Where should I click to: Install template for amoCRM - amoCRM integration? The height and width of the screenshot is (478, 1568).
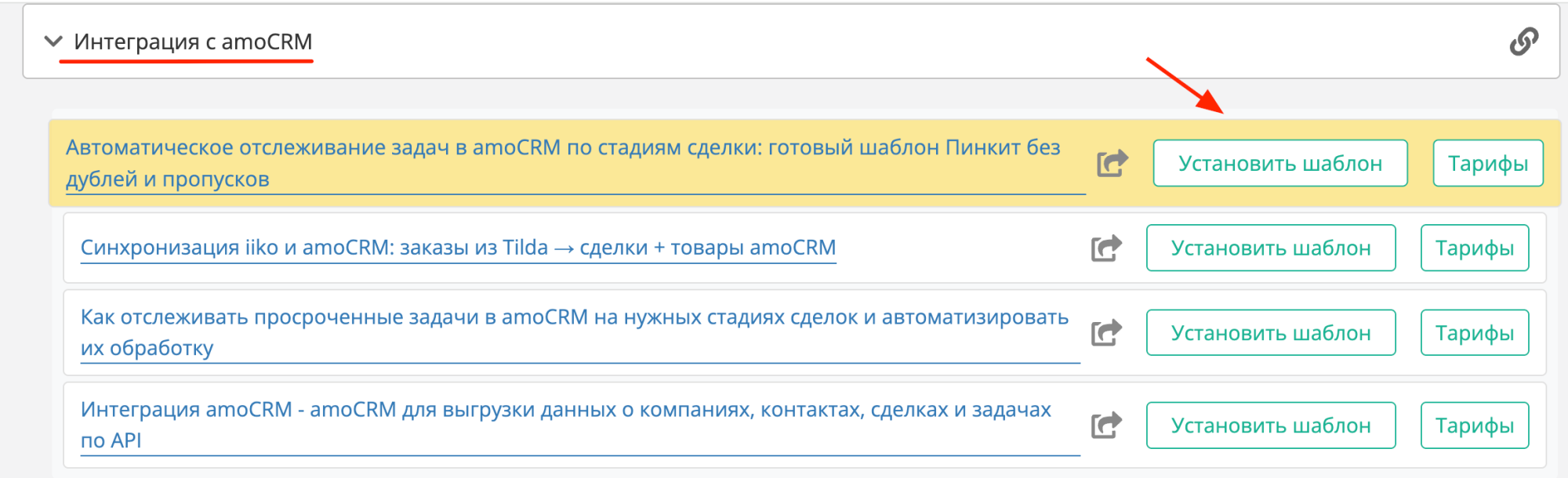tap(1270, 425)
